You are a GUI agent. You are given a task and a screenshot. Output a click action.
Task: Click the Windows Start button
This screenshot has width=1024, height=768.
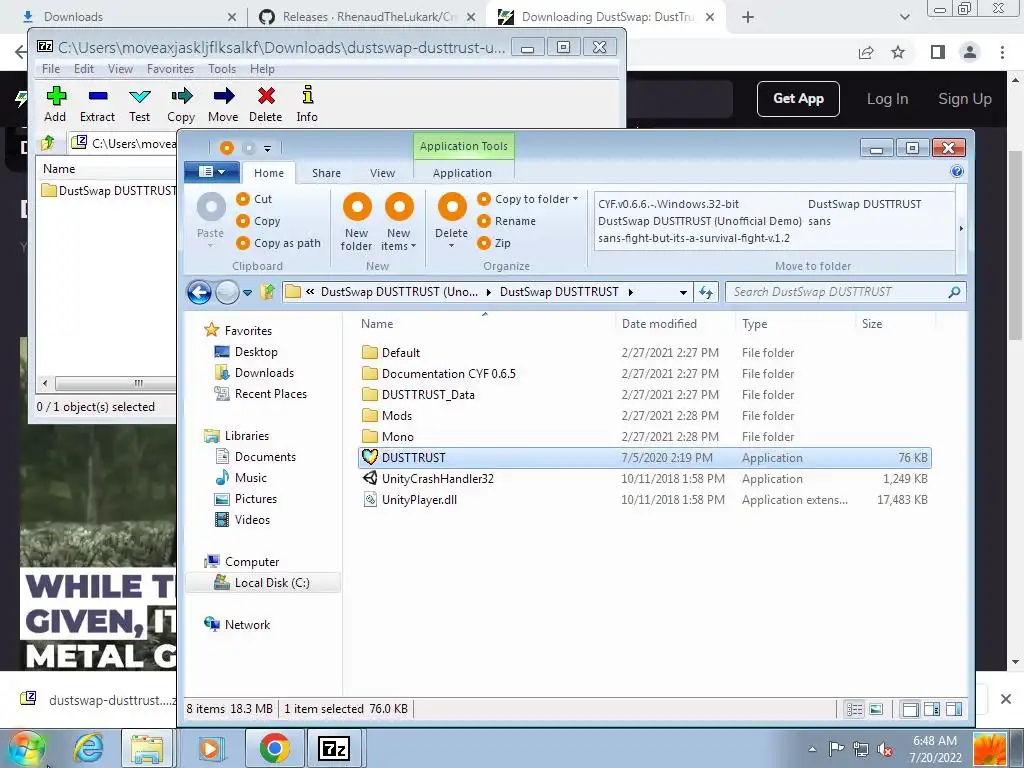(x=27, y=748)
